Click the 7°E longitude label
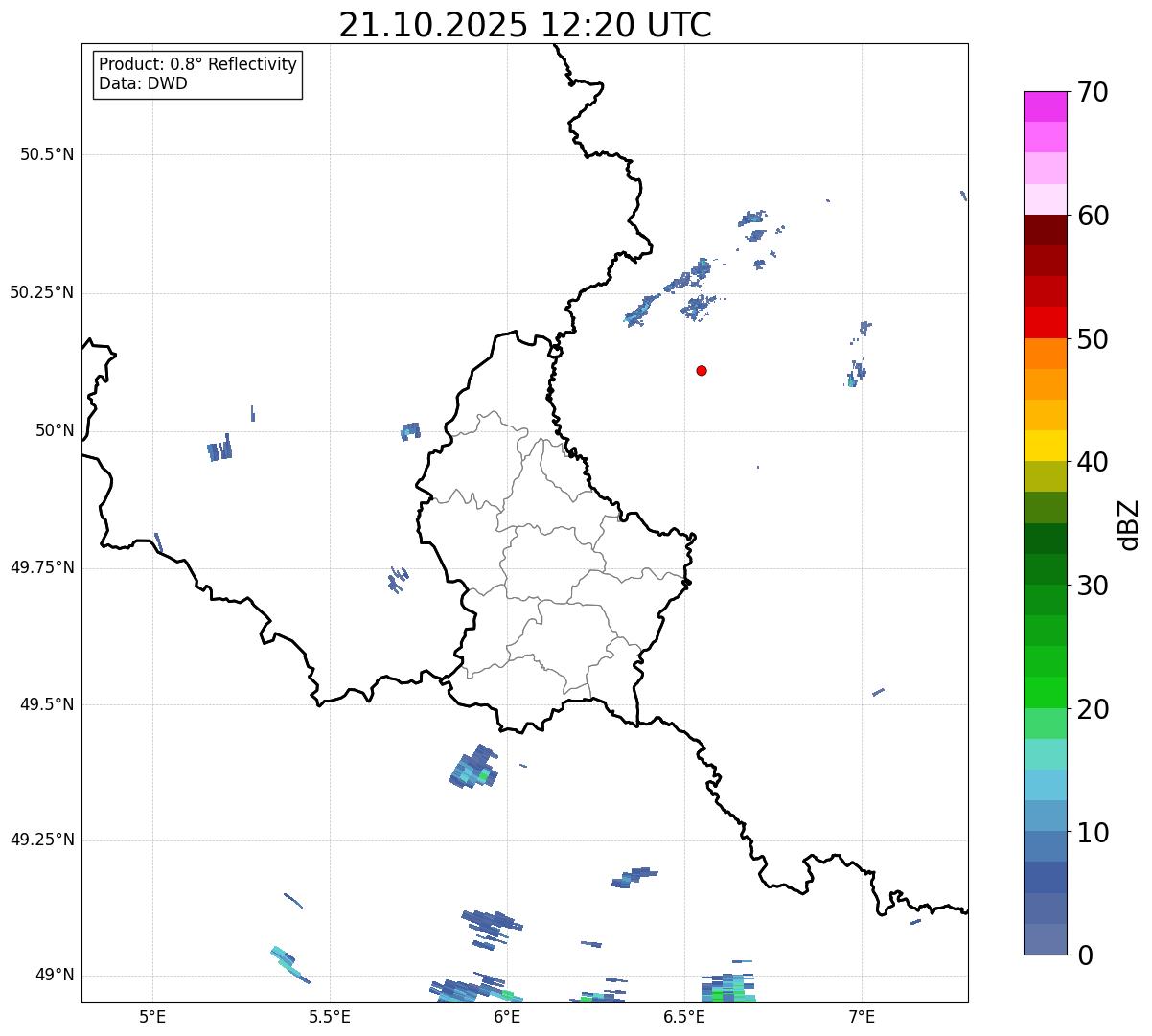Image resolution: width=1152 pixels, height=1036 pixels. point(863,1015)
